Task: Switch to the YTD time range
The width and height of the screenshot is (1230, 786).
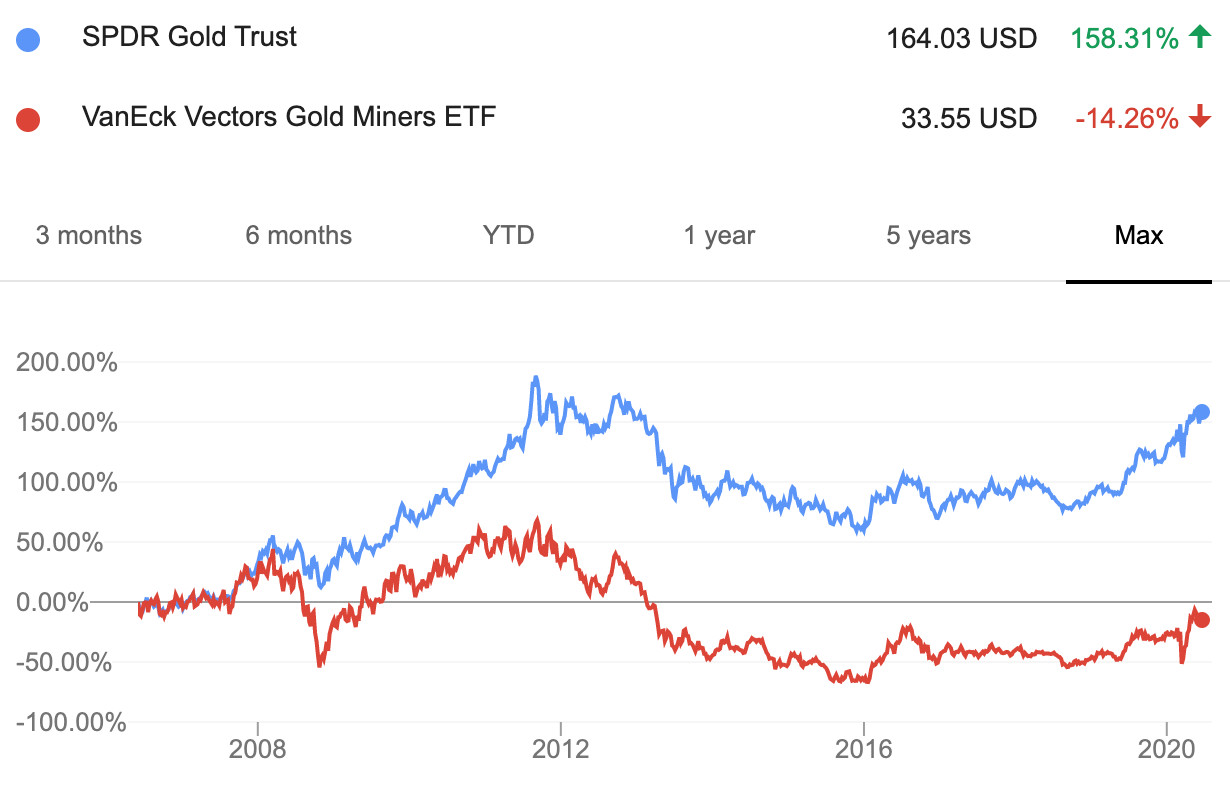Action: pos(507,236)
